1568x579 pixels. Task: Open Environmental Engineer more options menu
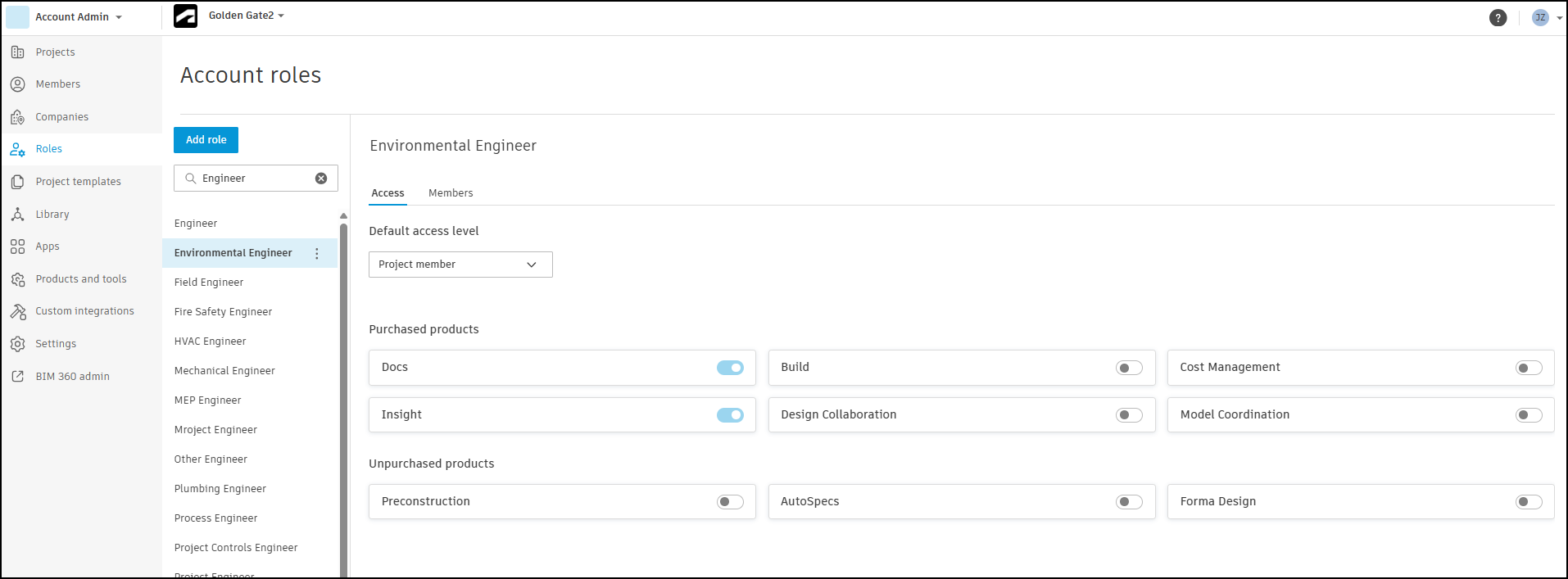click(317, 254)
